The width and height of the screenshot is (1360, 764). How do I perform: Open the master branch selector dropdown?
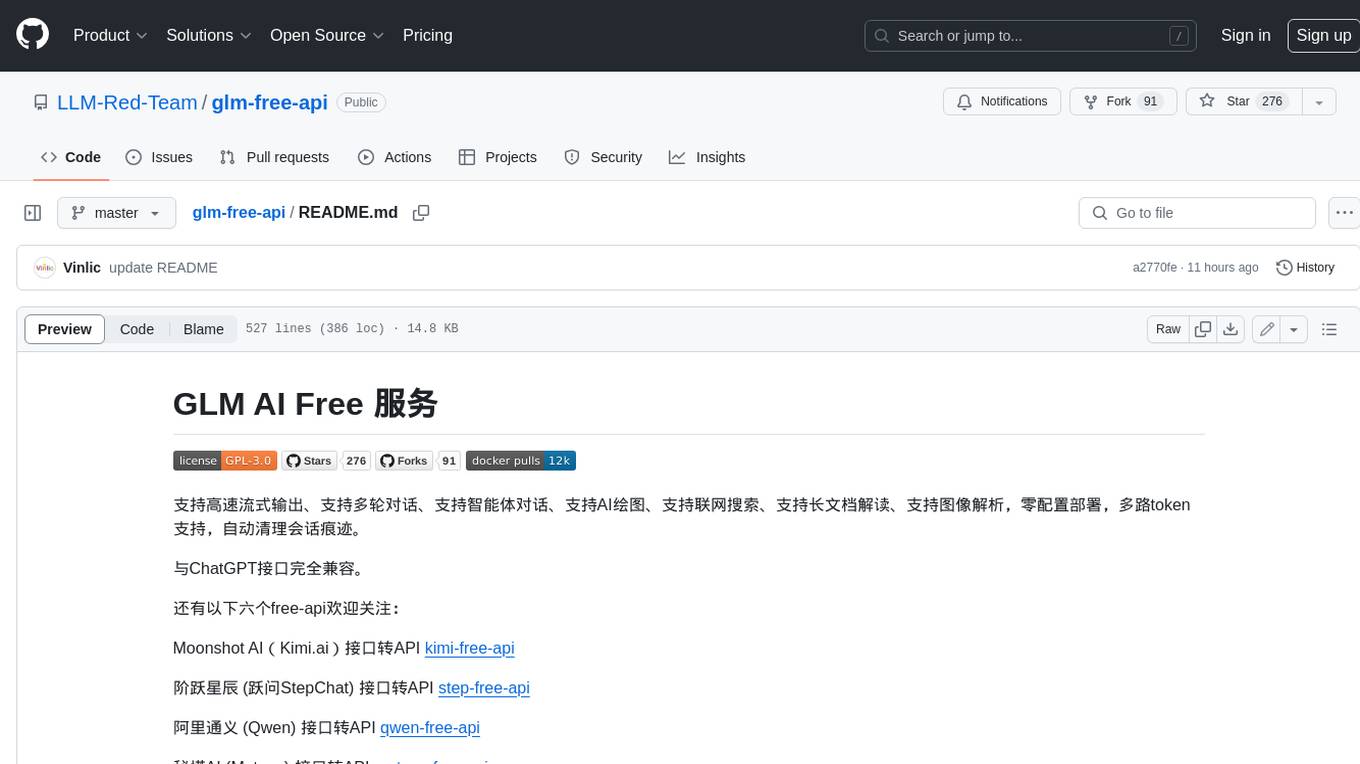click(116, 213)
